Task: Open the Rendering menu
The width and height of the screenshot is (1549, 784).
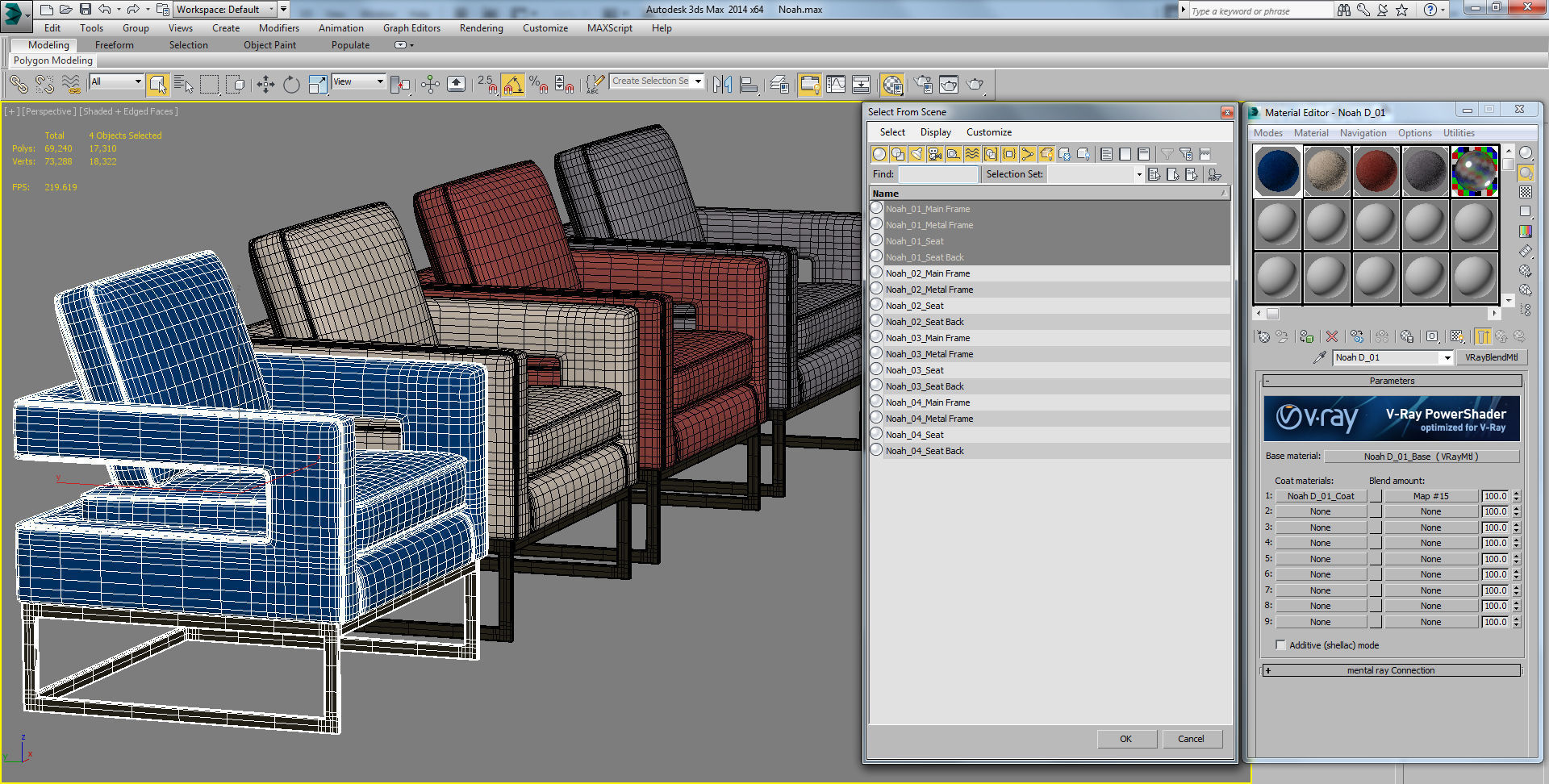Action: [482, 28]
